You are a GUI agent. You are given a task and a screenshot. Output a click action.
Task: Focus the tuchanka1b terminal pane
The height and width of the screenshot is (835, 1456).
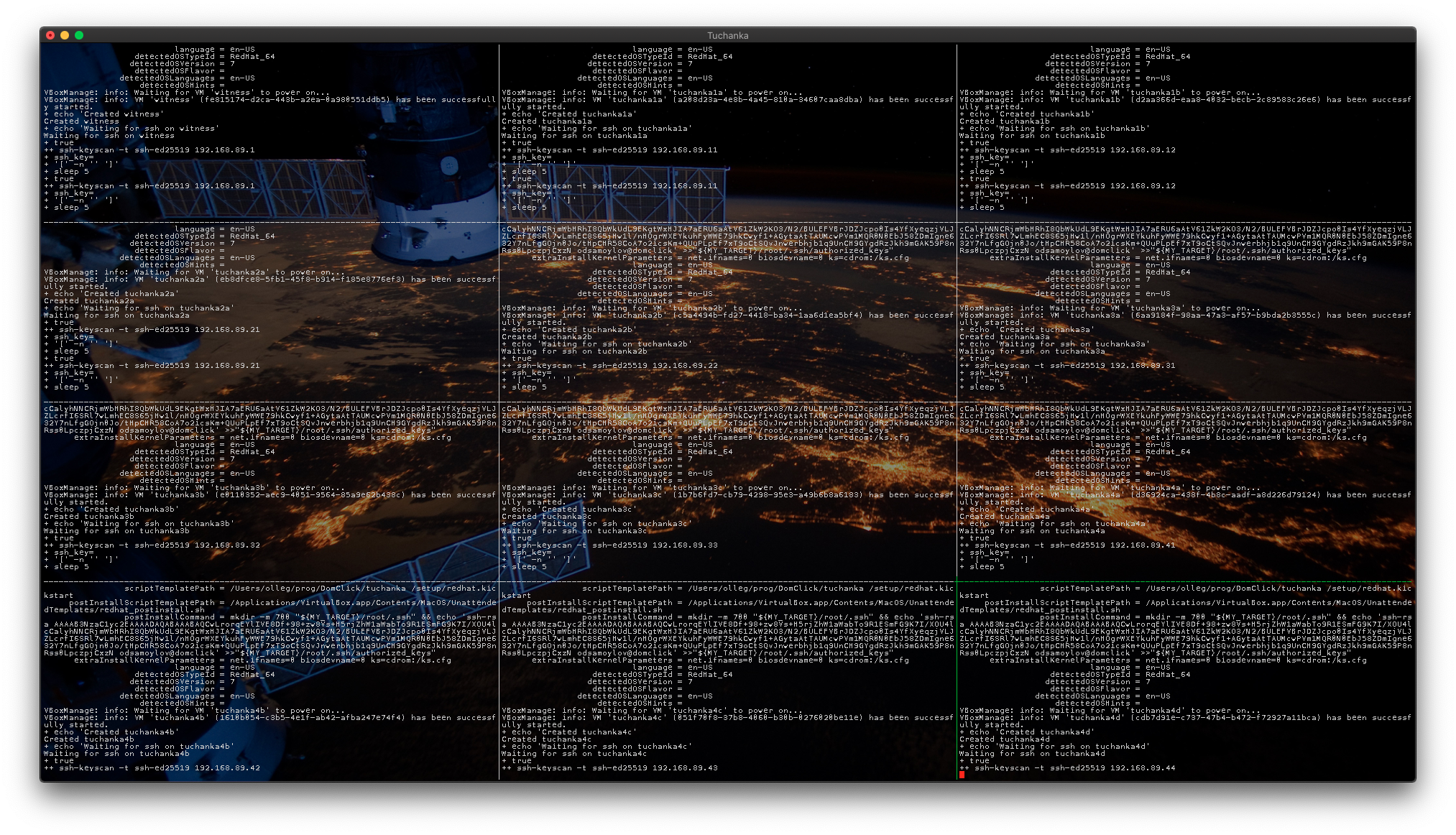point(1186,133)
